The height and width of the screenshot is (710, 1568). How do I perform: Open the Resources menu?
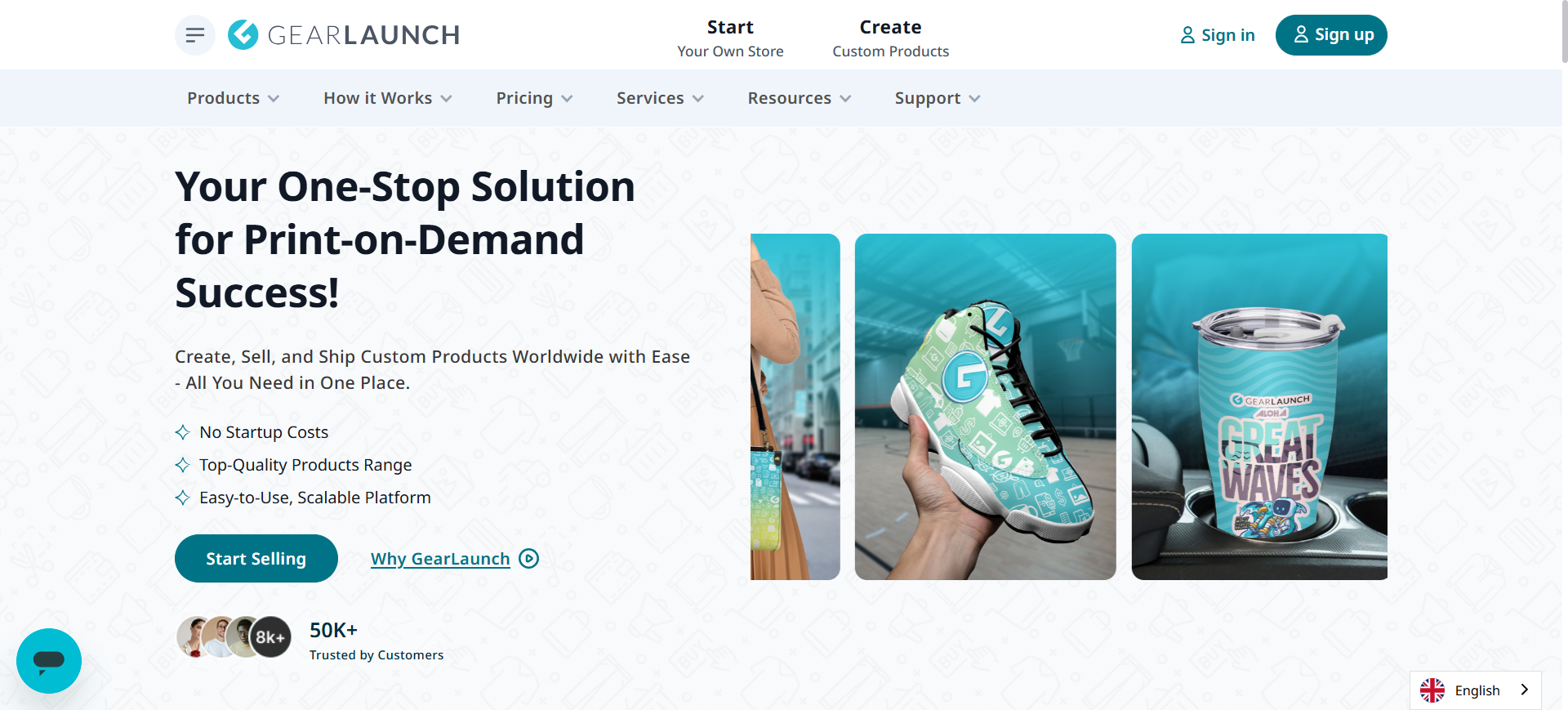pyautogui.click(x=800, y=98)
